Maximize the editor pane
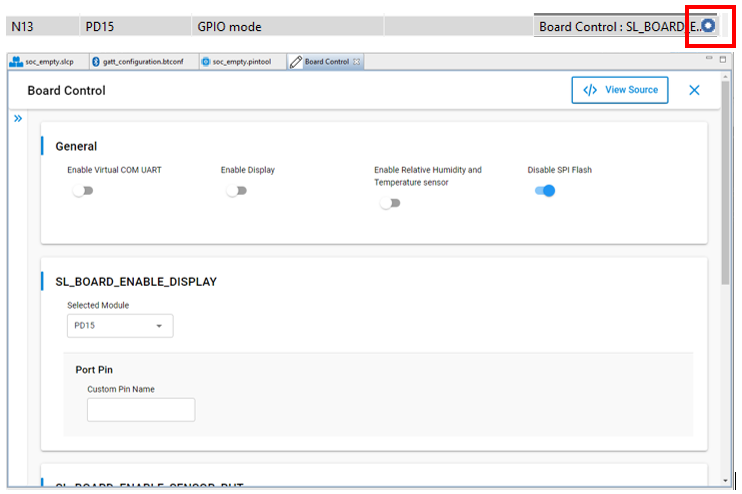 [x=723, y=59]
